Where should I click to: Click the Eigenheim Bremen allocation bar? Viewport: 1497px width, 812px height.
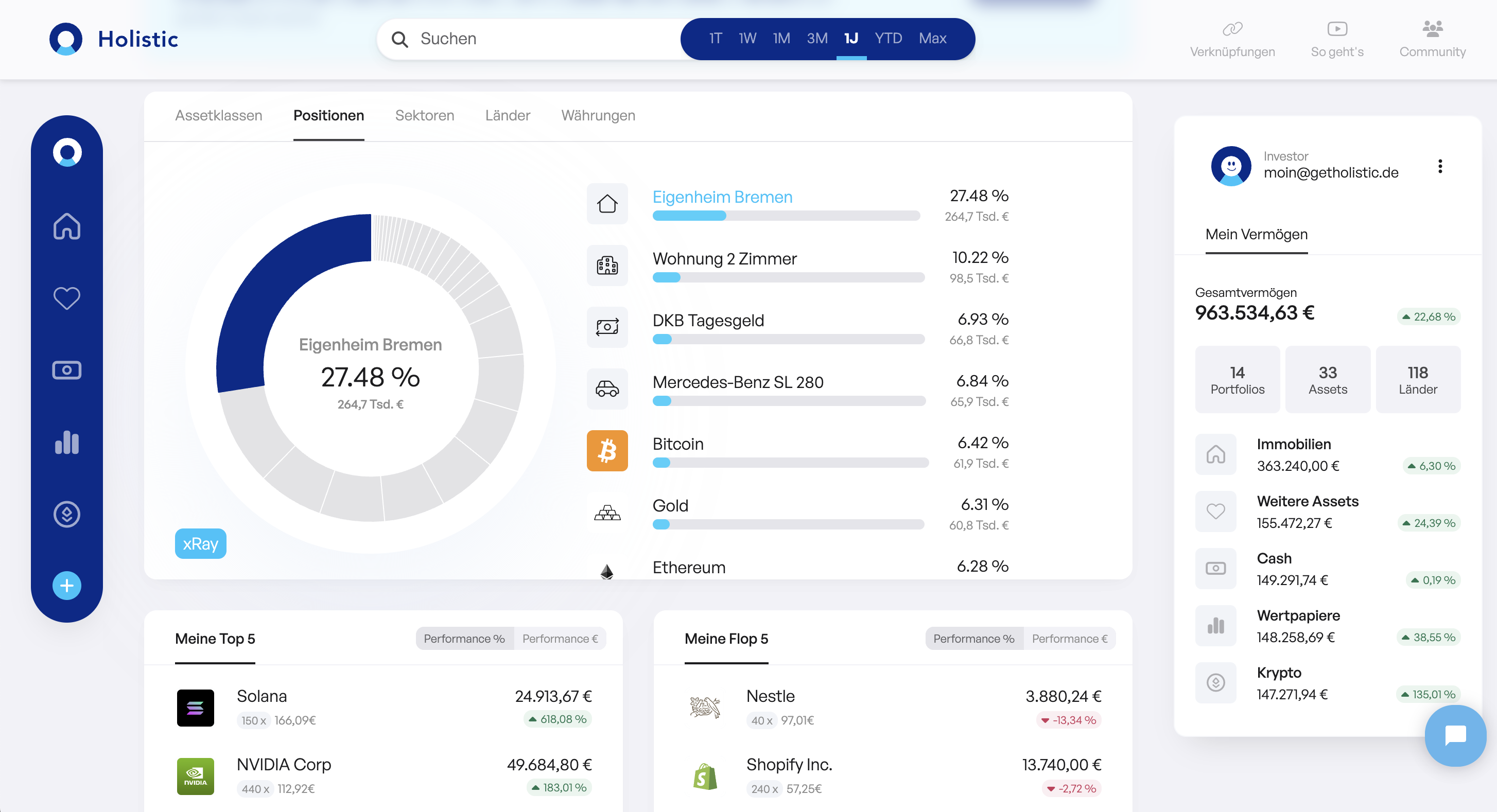(786, 216)
